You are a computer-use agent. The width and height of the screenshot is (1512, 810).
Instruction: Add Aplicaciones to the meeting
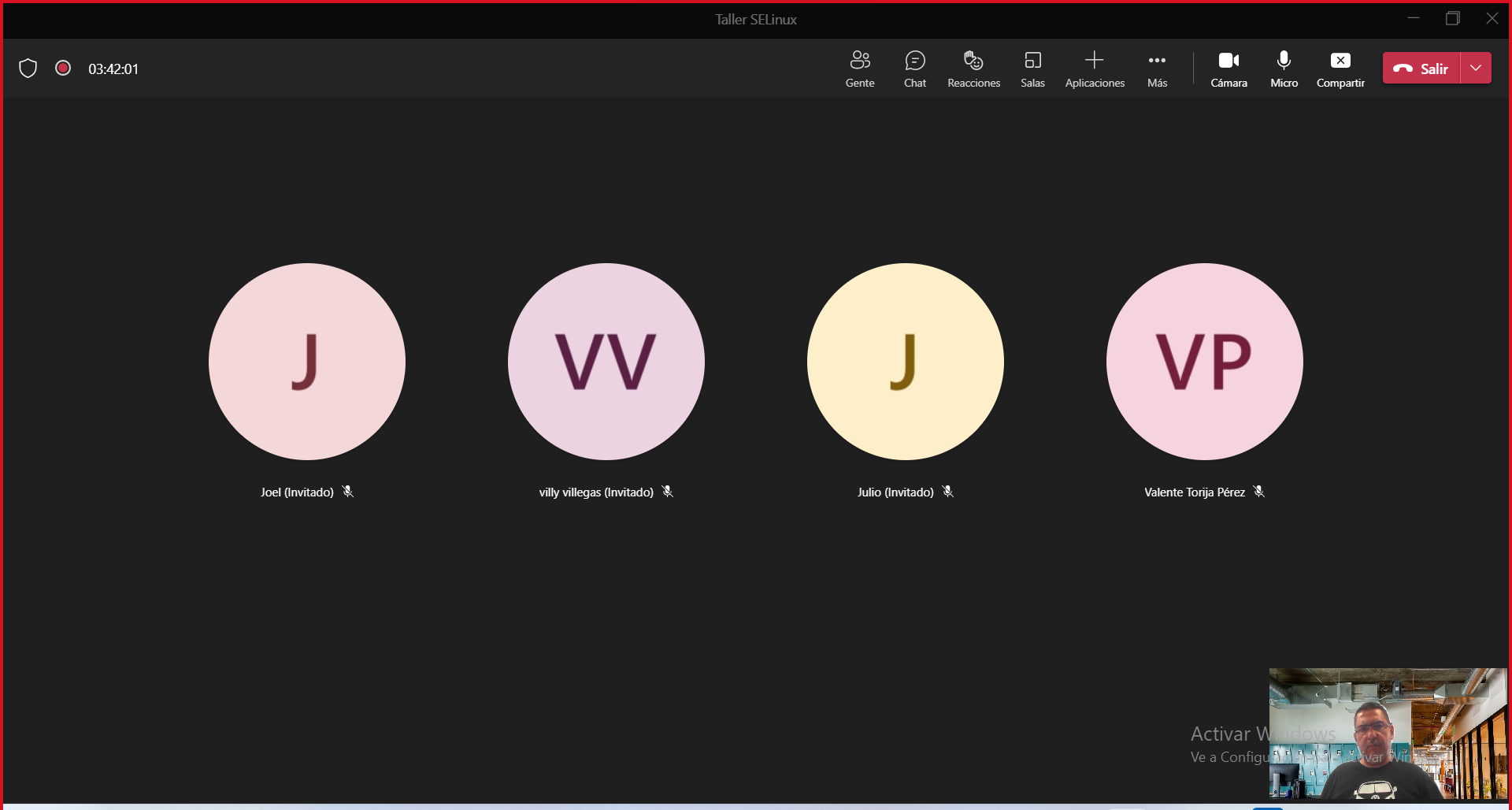1094,69
